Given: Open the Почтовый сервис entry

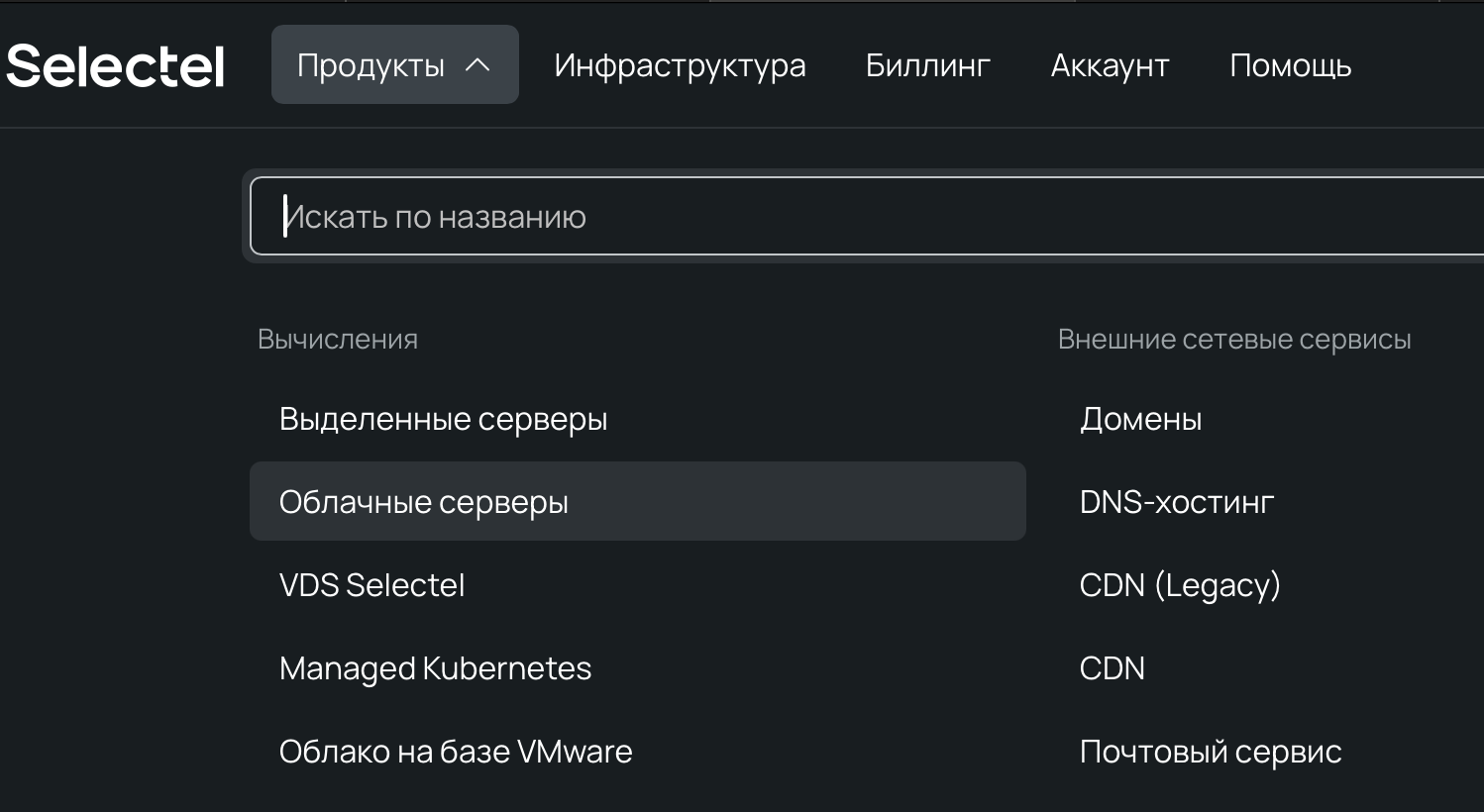Looking at the screenshot, I should tap(1211, 752).
